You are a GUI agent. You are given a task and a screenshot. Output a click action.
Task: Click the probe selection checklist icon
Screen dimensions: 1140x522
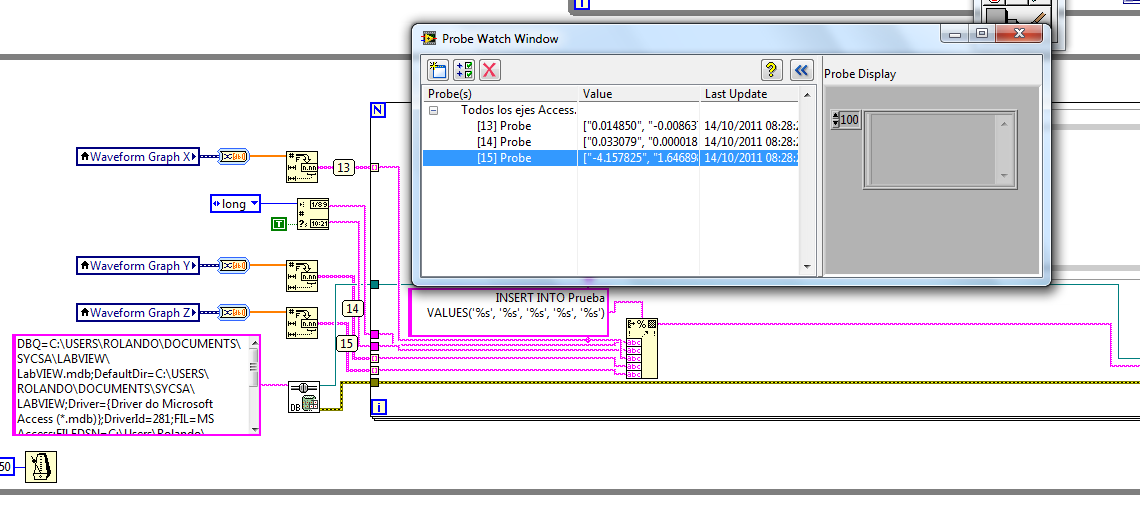click(x=463, y=69)
